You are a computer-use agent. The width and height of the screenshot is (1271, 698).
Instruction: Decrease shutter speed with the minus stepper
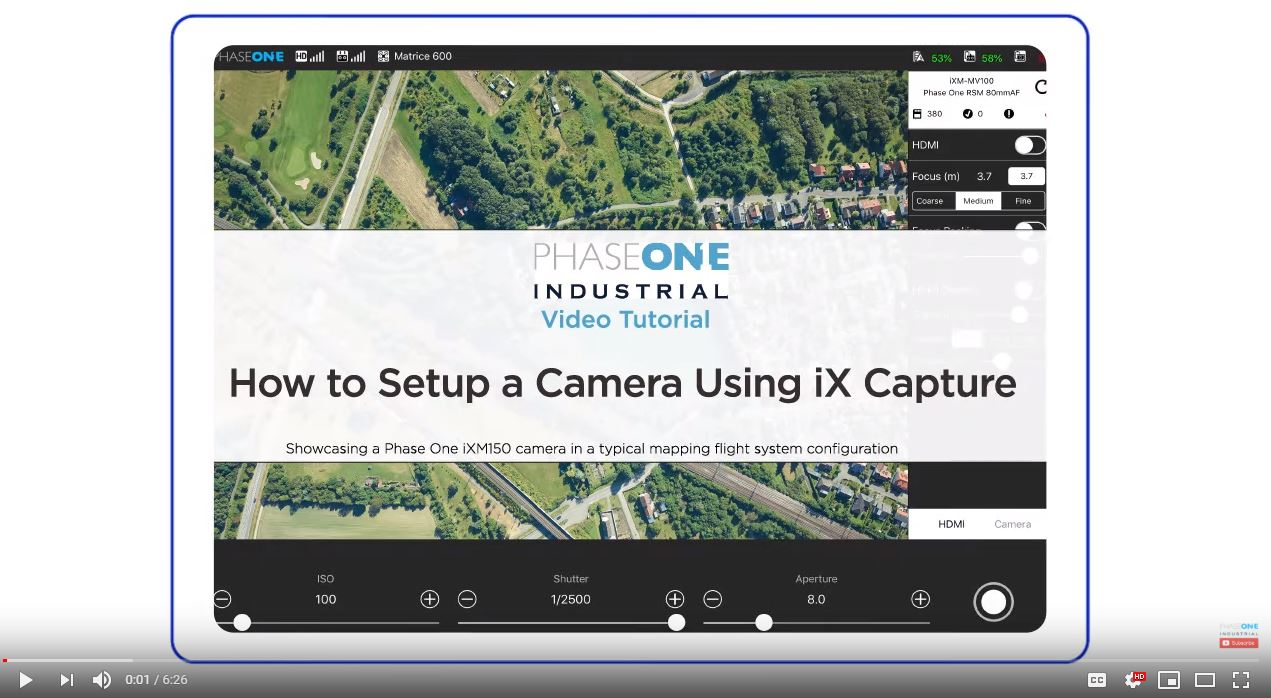(x=467, y=598)
